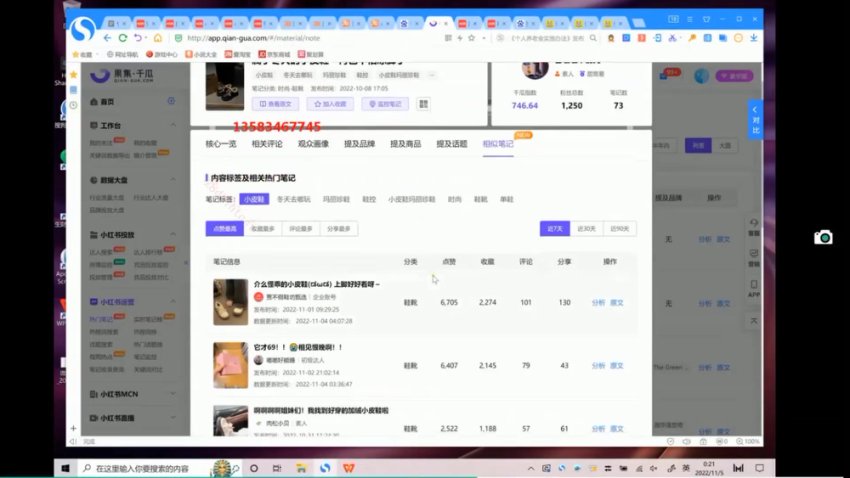Click the 首页 home item in sidebar
This screenshot has height=478, width=850.
click(x=107, y=102)
